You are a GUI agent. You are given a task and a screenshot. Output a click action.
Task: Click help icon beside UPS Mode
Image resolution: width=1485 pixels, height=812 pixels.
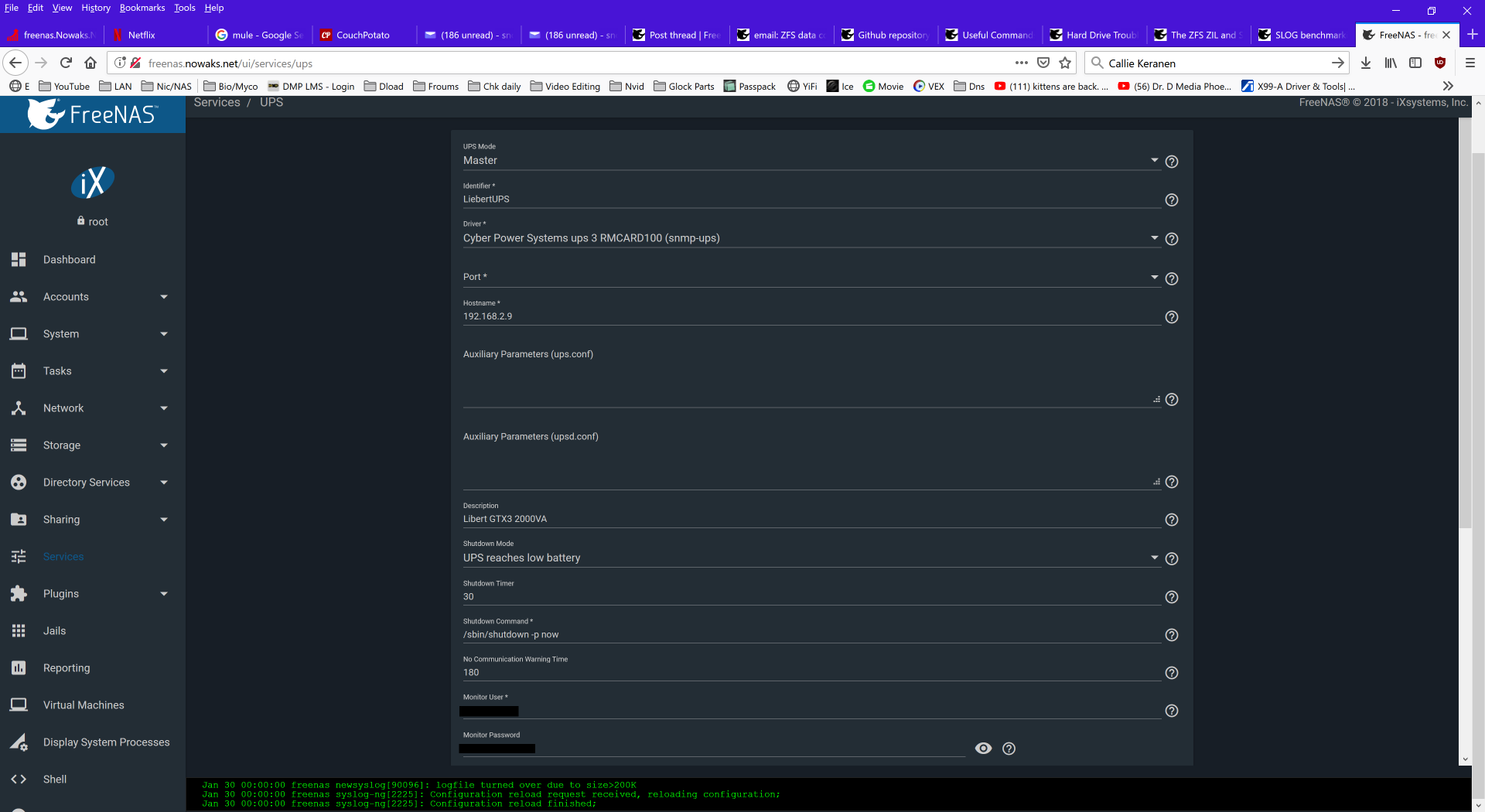[1172, 162]
